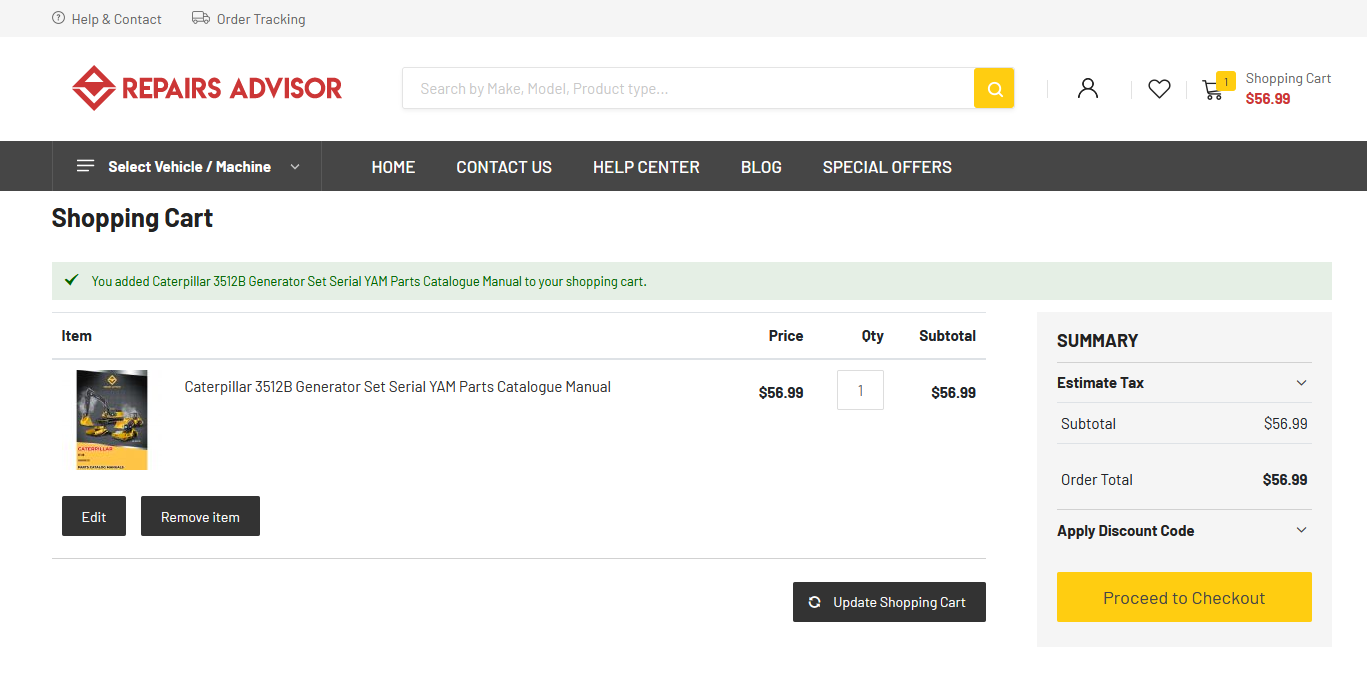
Task: Click the hamburger icon beside Select Vehicle
Action: tap(86, 166)
